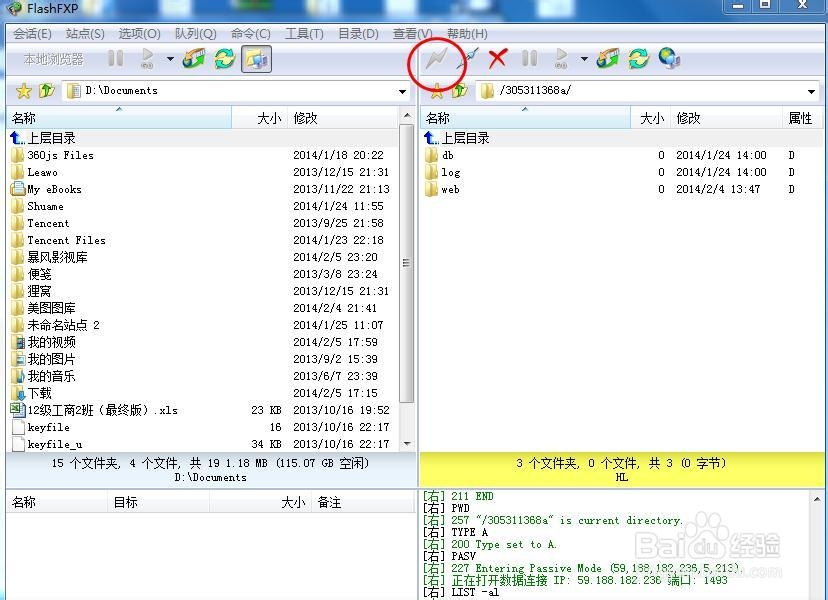Sort remote files by 修改 column header
The height and width of the screenshot is (600, 828).
726,118
